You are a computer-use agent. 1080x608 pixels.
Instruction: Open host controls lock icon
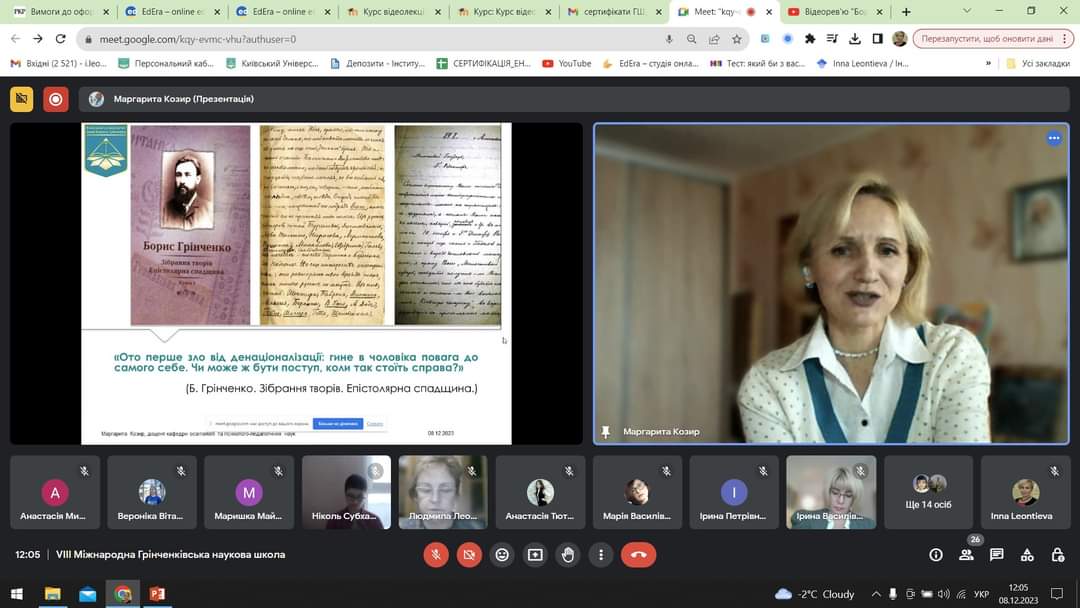click(1058, 555)
